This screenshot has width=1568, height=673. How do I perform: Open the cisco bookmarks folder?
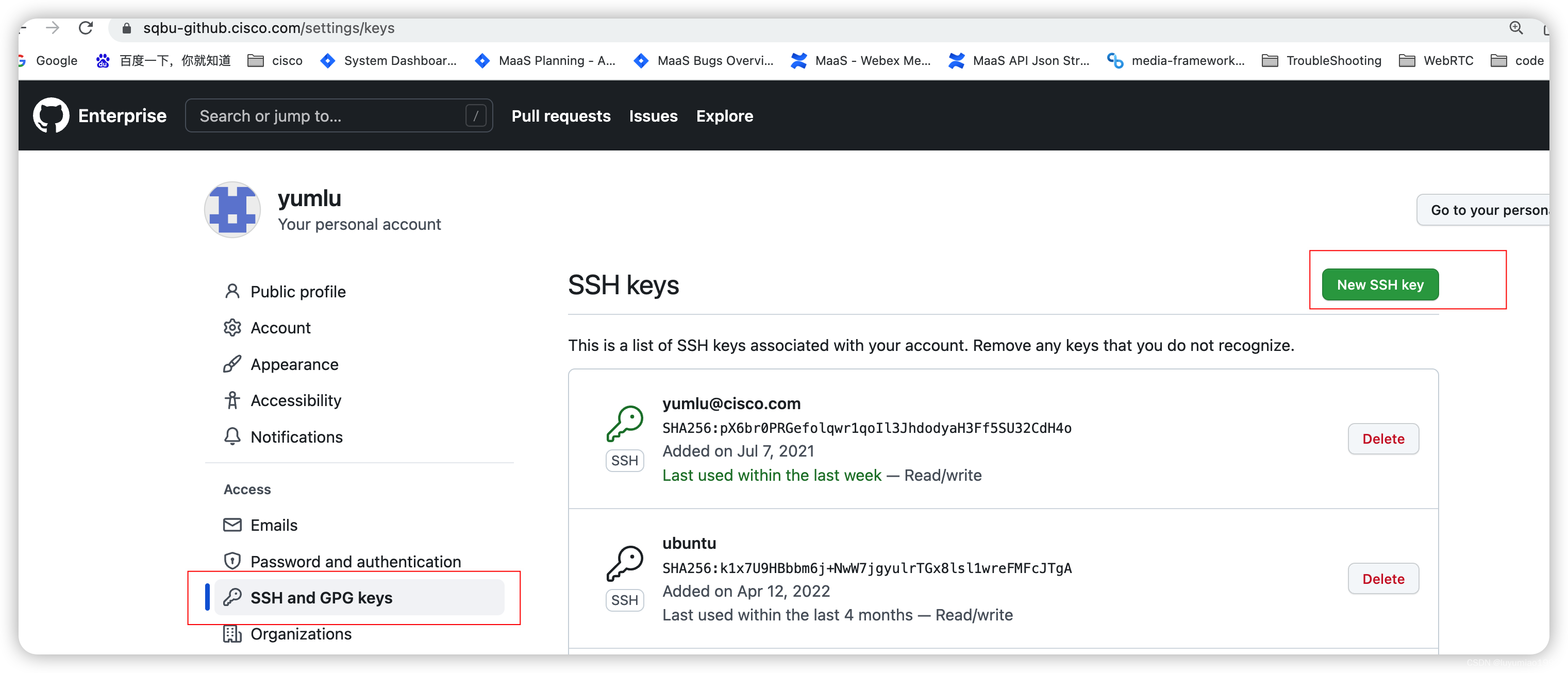pyautogui.click(x=275, y=60)
